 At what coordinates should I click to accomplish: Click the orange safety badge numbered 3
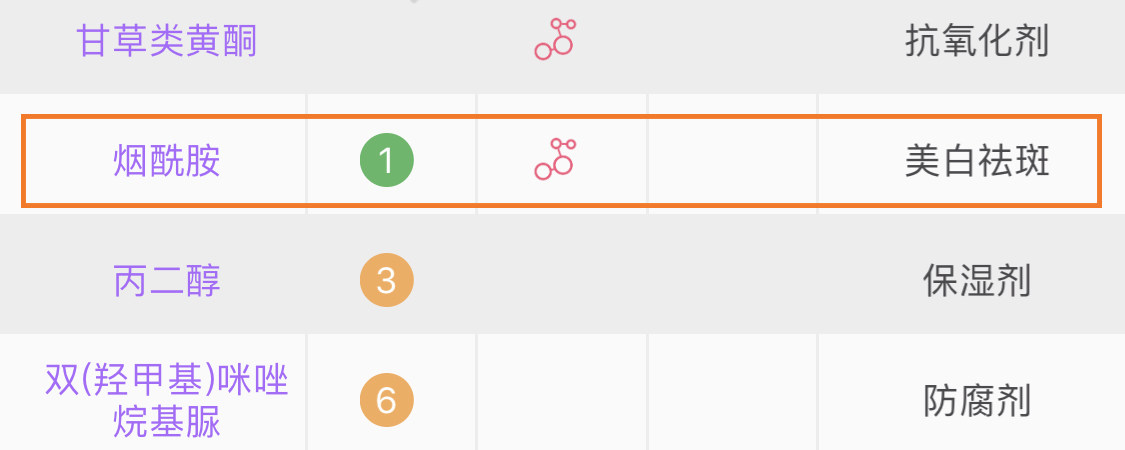pyautogui.click(x=387, y=280)
